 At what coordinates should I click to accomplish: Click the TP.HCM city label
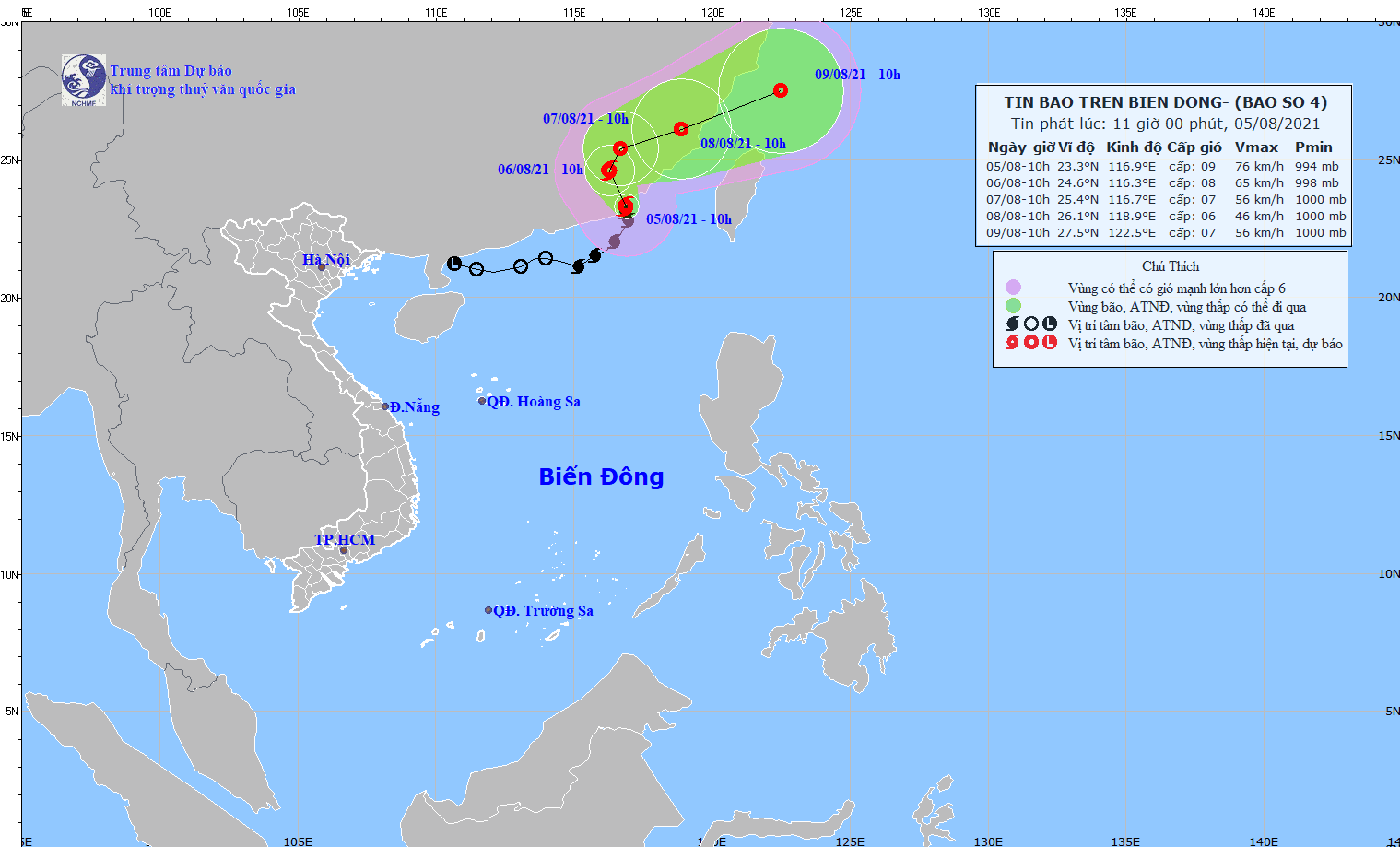tap(345, 539)
